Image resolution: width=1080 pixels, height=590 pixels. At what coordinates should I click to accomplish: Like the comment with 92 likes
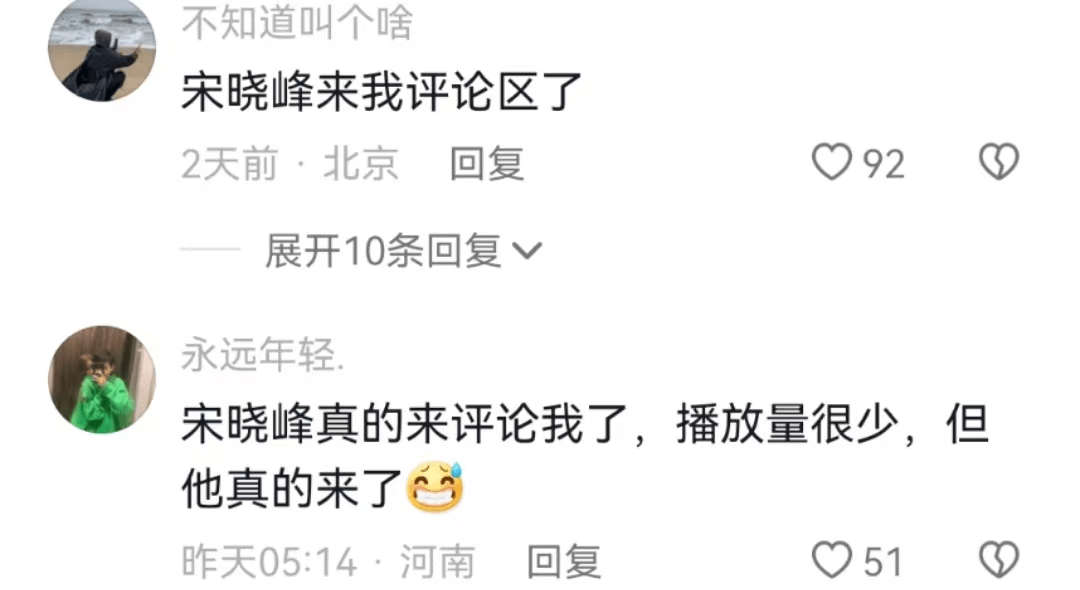(831, 162)
